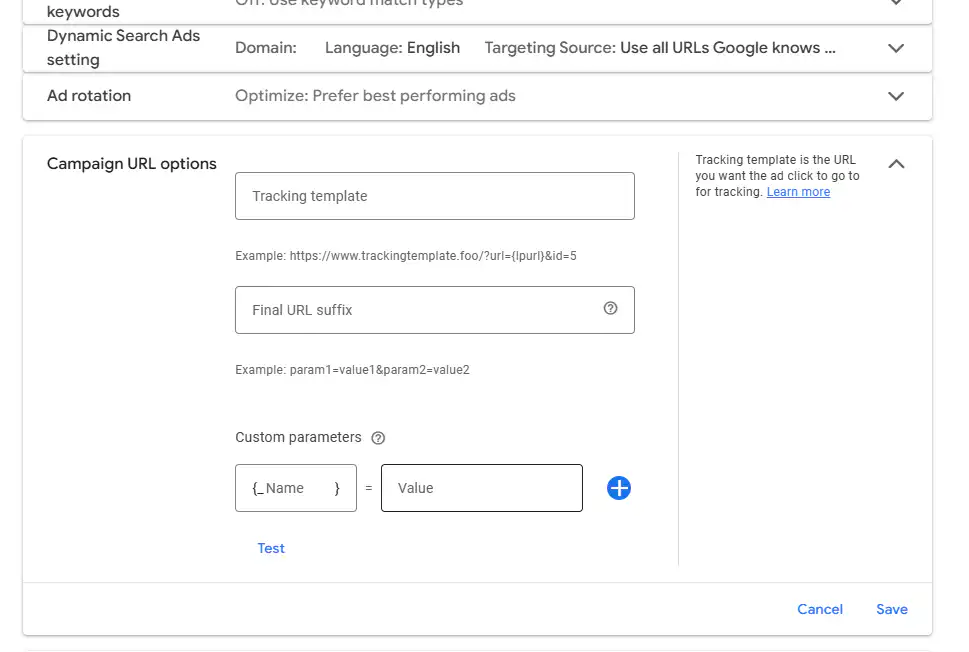The width and height of the screenshot is (969, 652).
Task: Click 'Optimize: Prefer best performing ads' text
Action: [375, 96]
